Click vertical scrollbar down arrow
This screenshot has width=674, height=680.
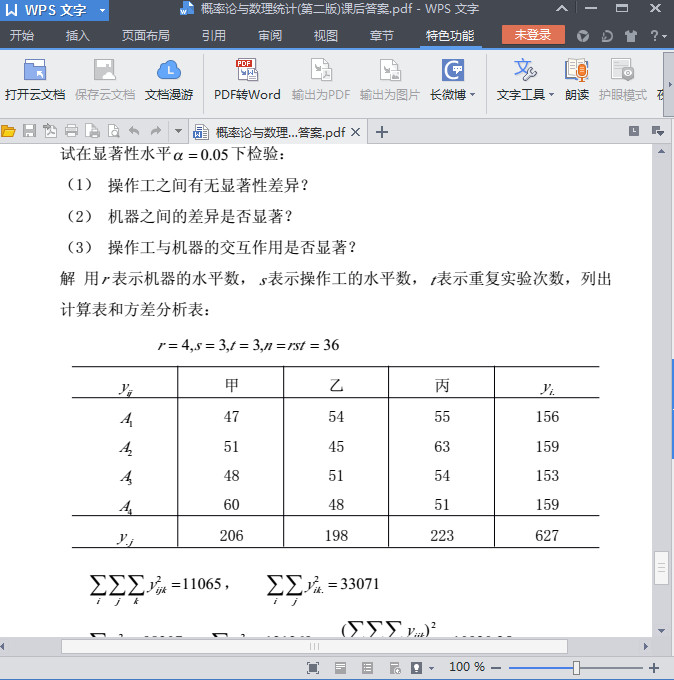(661, 631)
